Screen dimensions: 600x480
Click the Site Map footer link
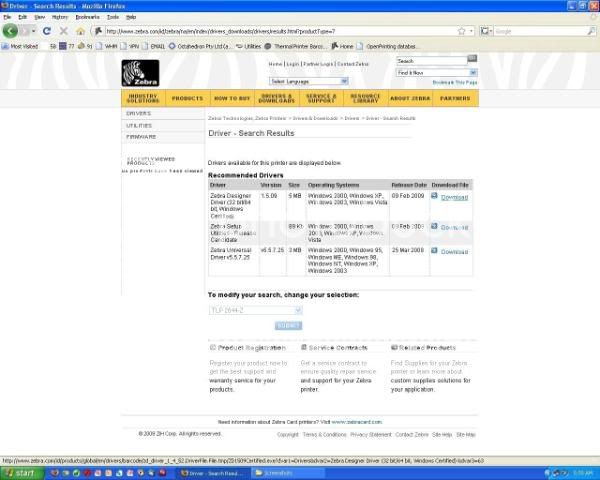466,434
